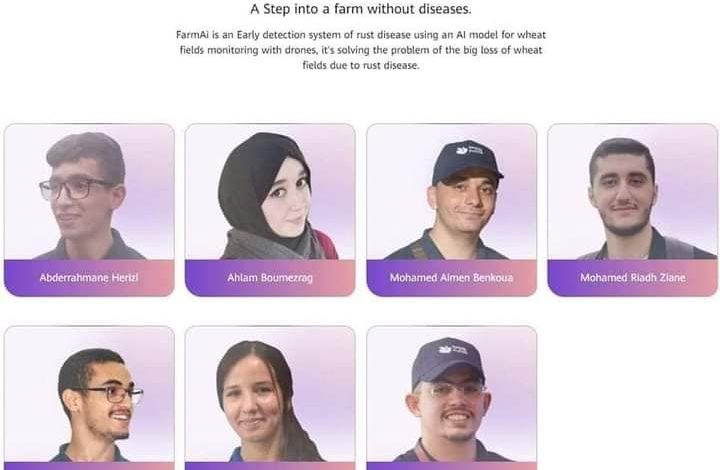The height and width of the screenshot is (470, 720).
Task: Select photo of woman with long dark hair
Action: [x=270, y=394]
